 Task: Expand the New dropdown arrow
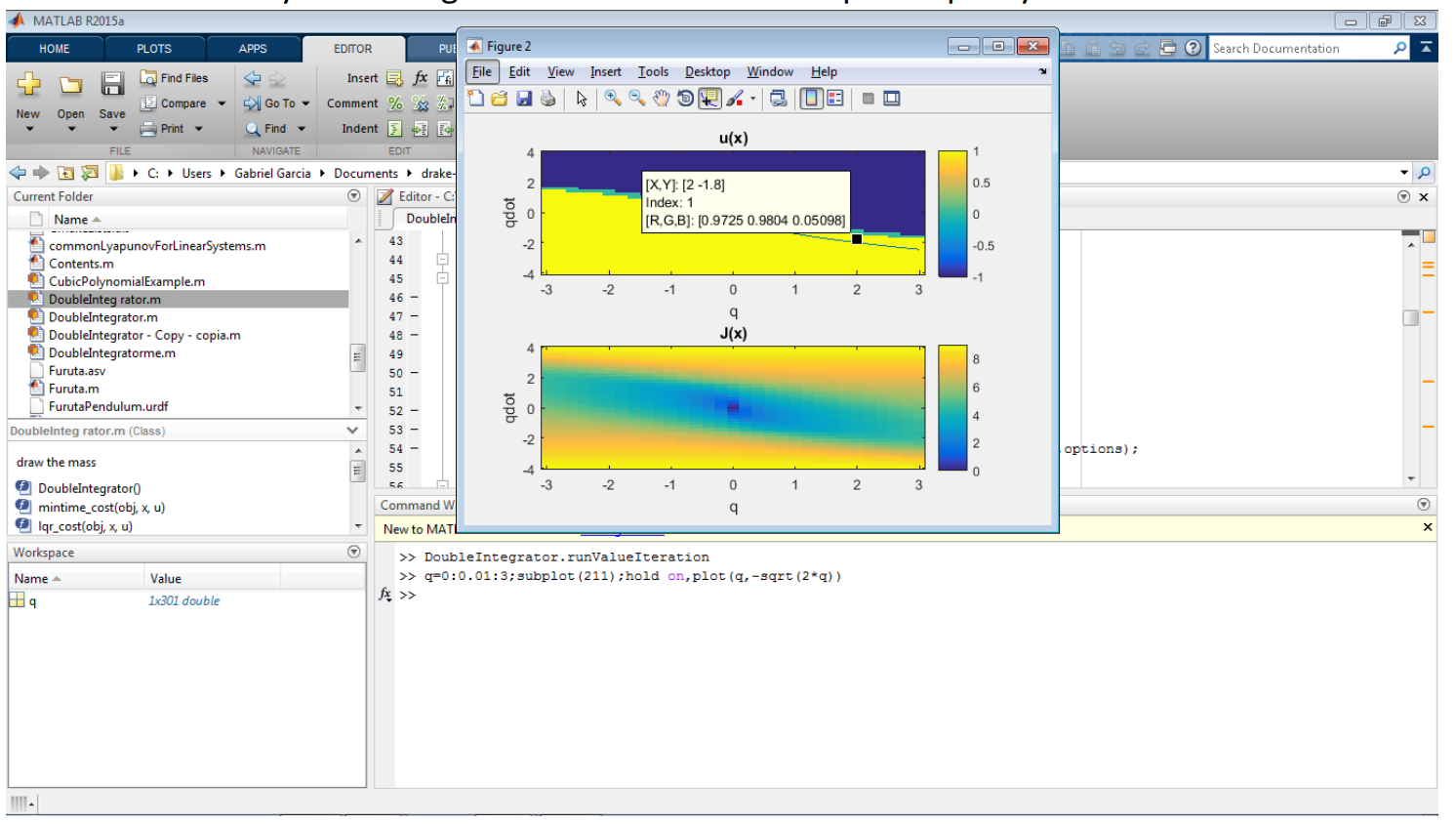click(x=29, y=129)
